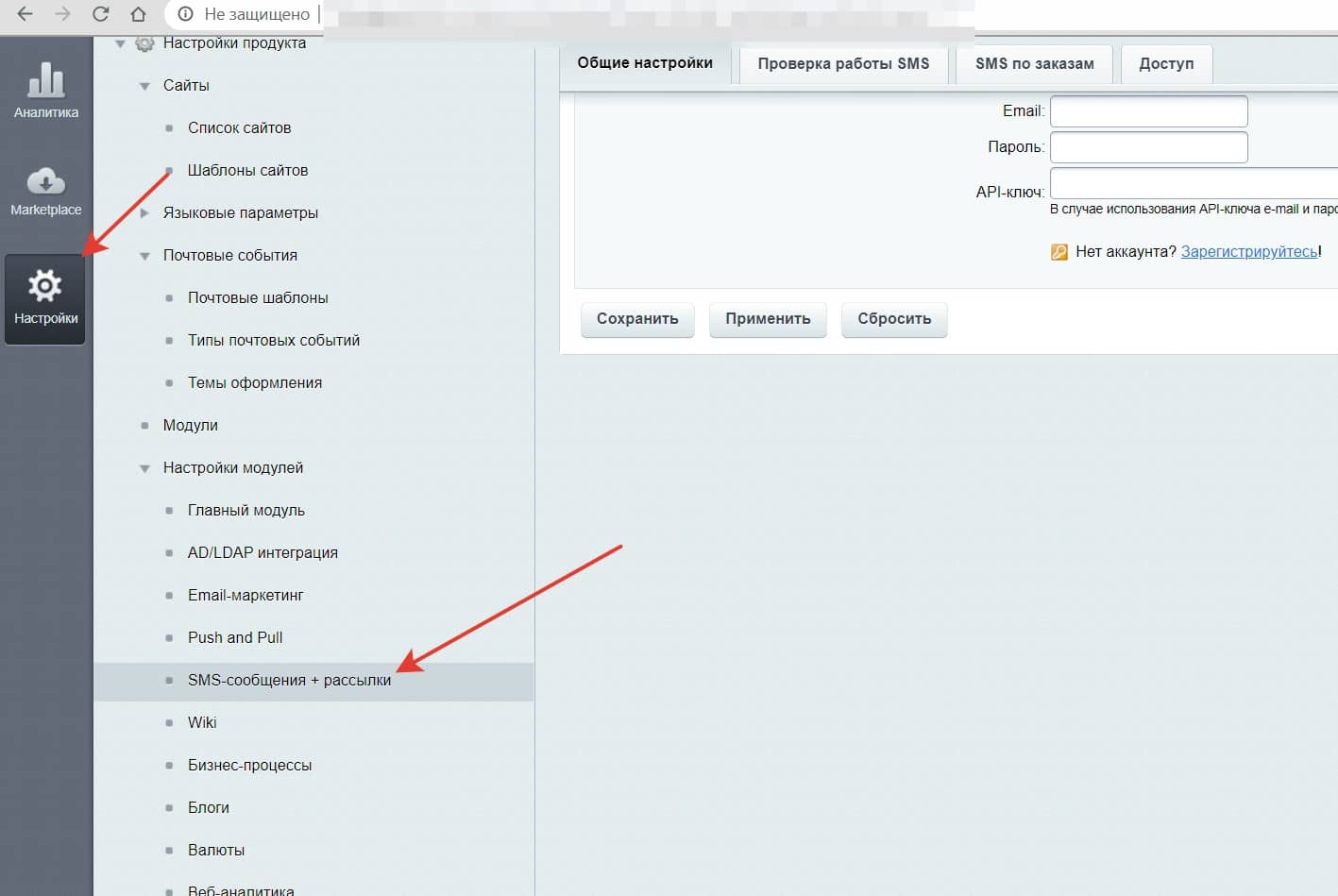
Task: Open the SMS по заказам tab
Action: 1033,63
